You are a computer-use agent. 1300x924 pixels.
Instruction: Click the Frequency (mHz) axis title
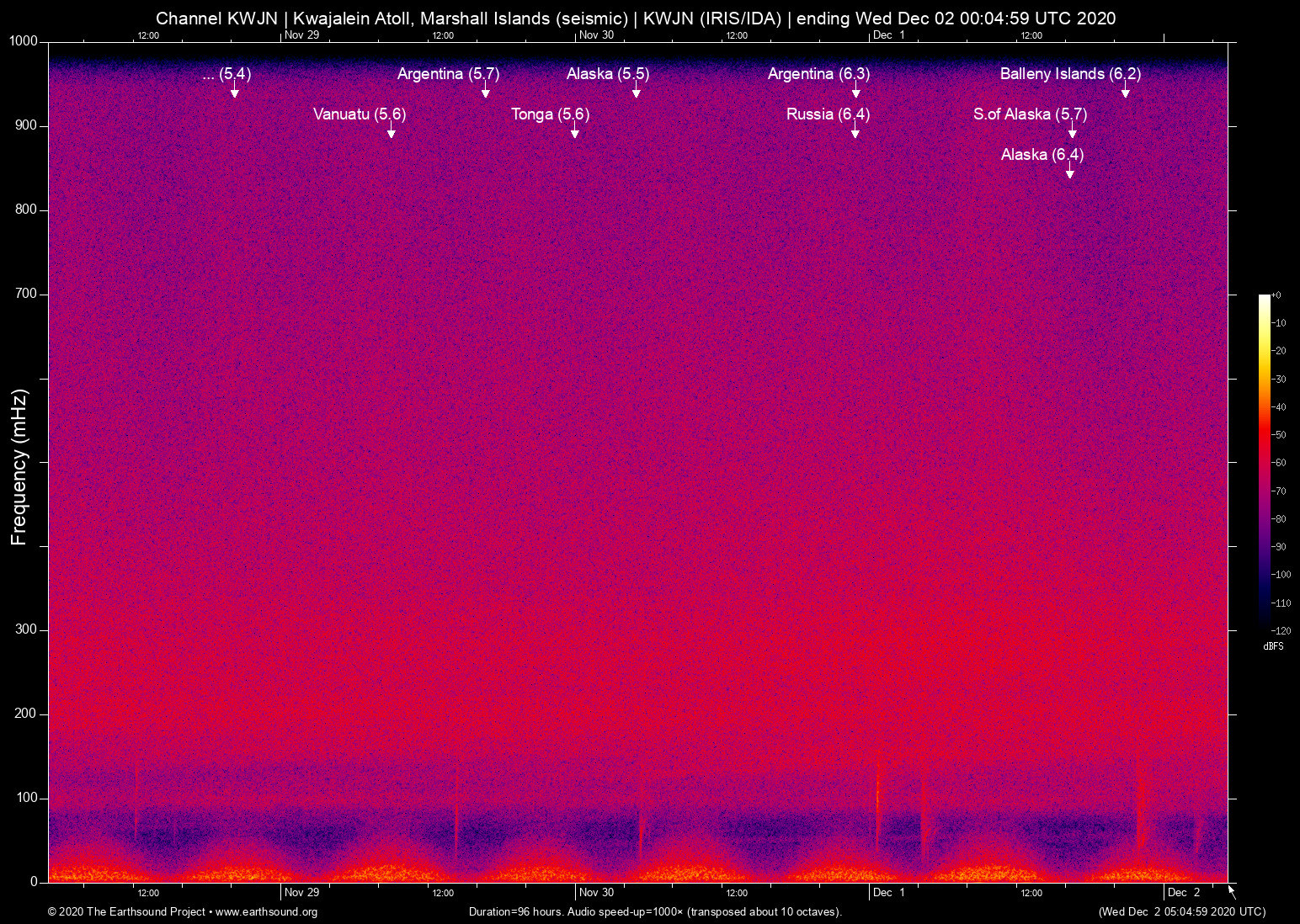pyautogui.click(x=19, y=467)
